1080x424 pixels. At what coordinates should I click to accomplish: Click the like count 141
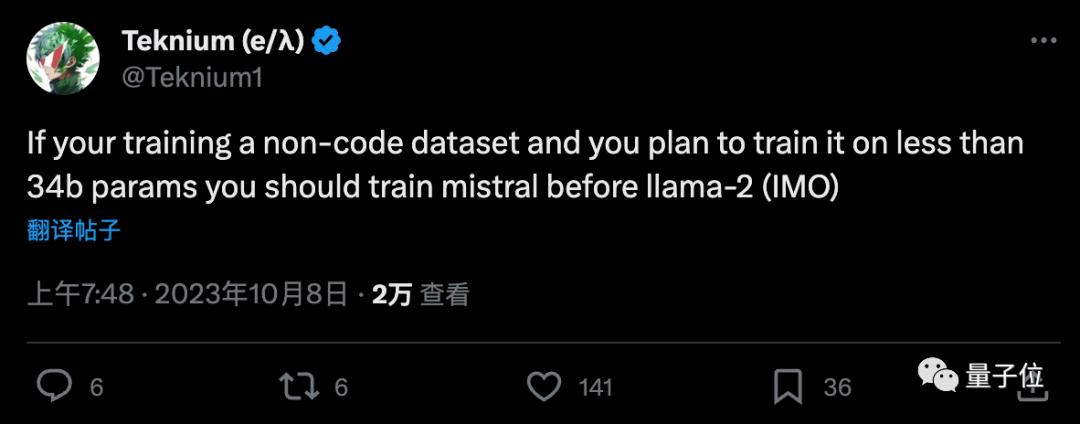click(595, 387)
